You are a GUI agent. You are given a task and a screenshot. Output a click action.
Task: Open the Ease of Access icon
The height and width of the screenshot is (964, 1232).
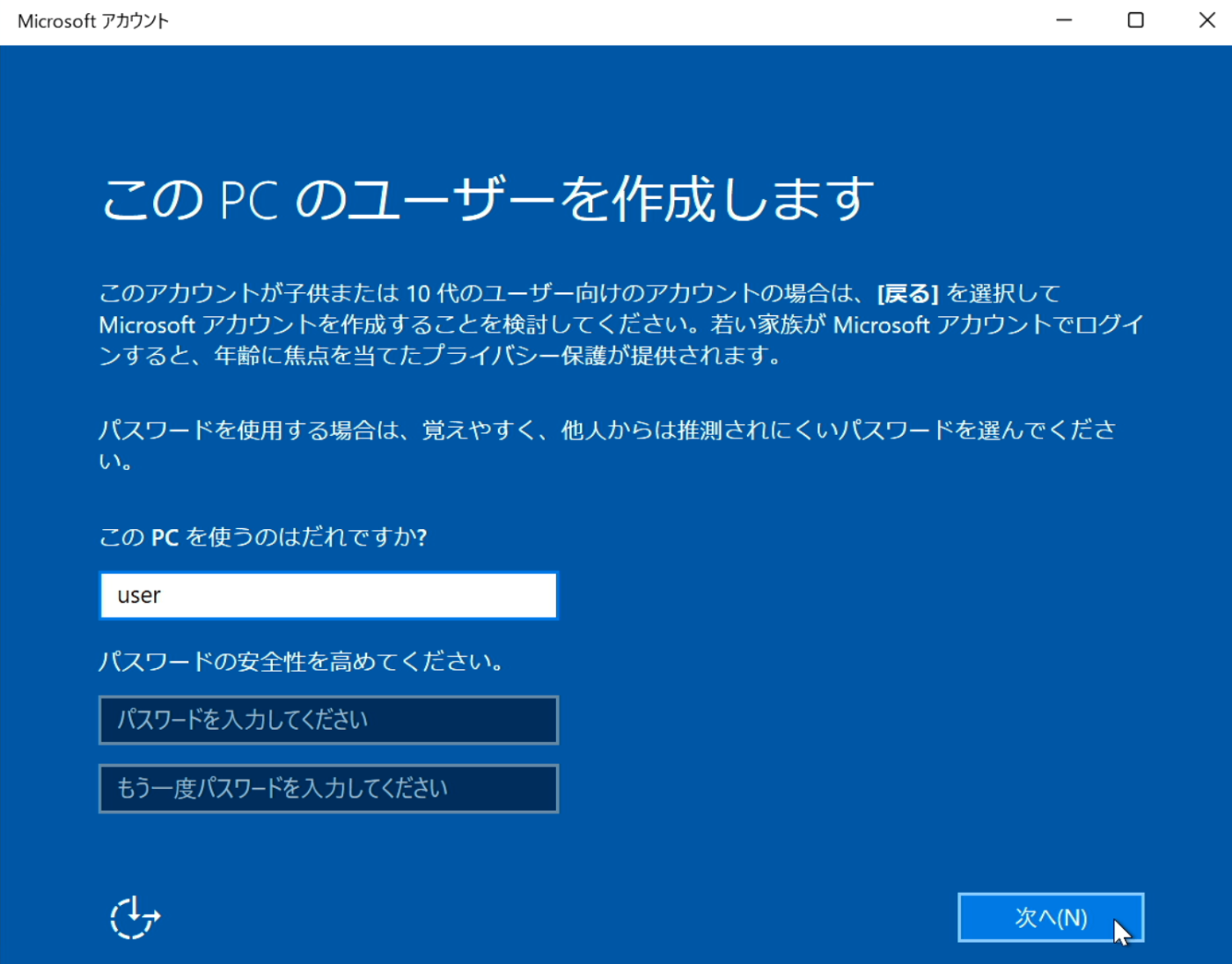pyautogui.click(x=135, y=918)
